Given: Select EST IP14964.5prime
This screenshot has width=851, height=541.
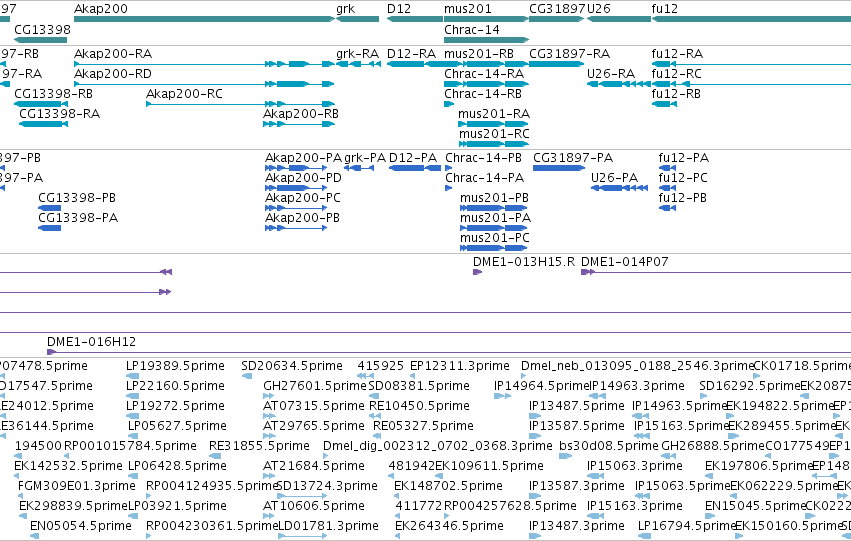Looking at the screenshot, I should click(x=503, y=396).
